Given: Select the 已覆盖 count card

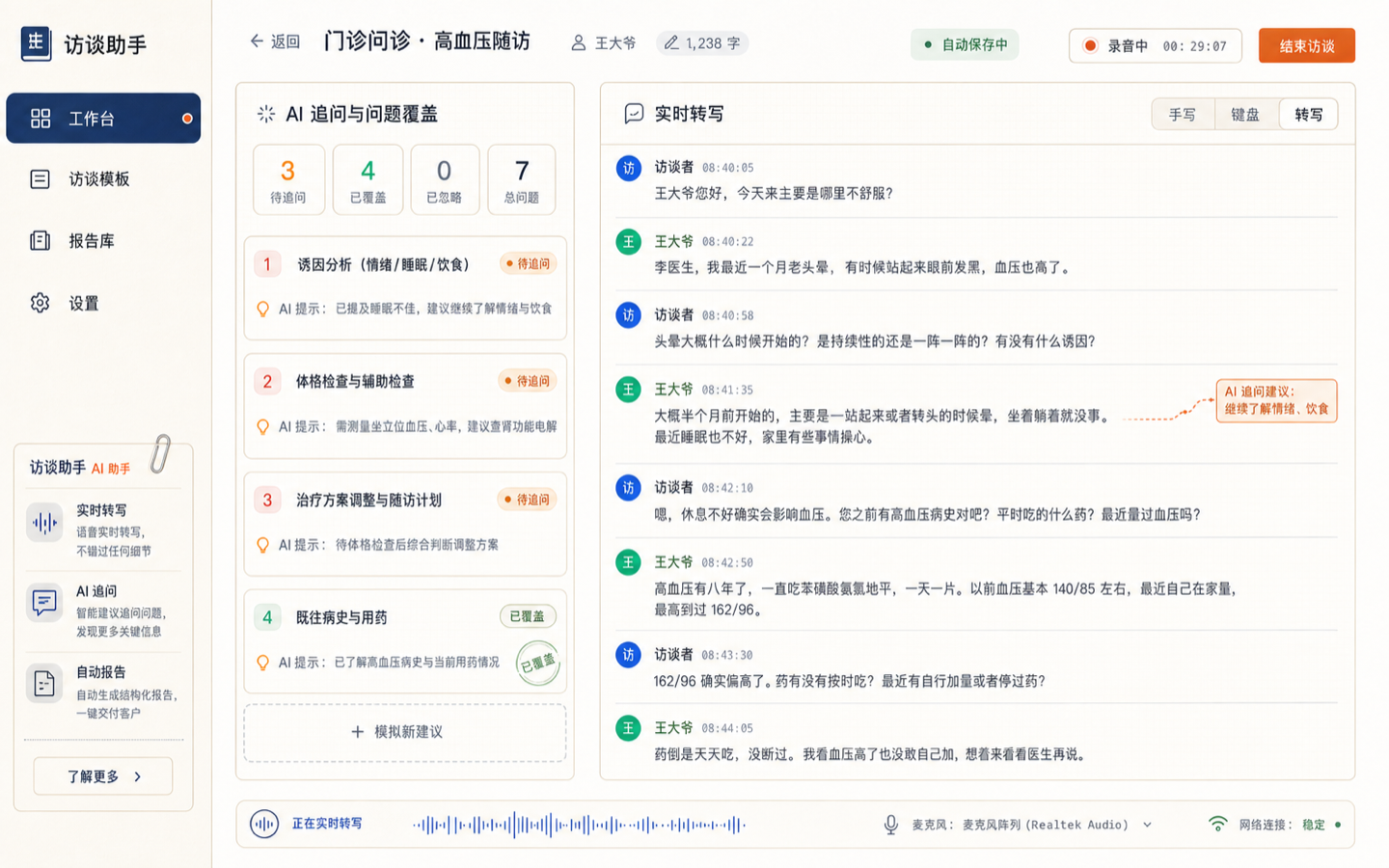Looking at the screenshot, I should pos(368,179).
